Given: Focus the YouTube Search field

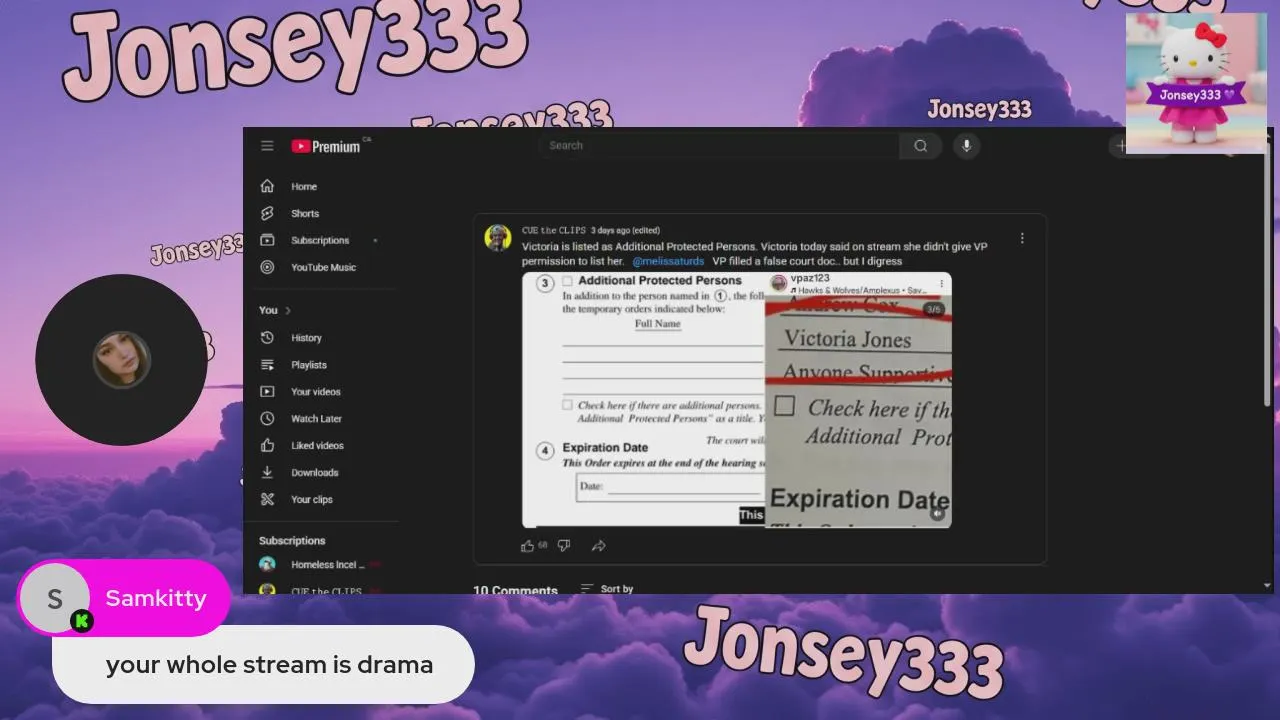Looking at the screenshot, I should [x=719, y=146].
